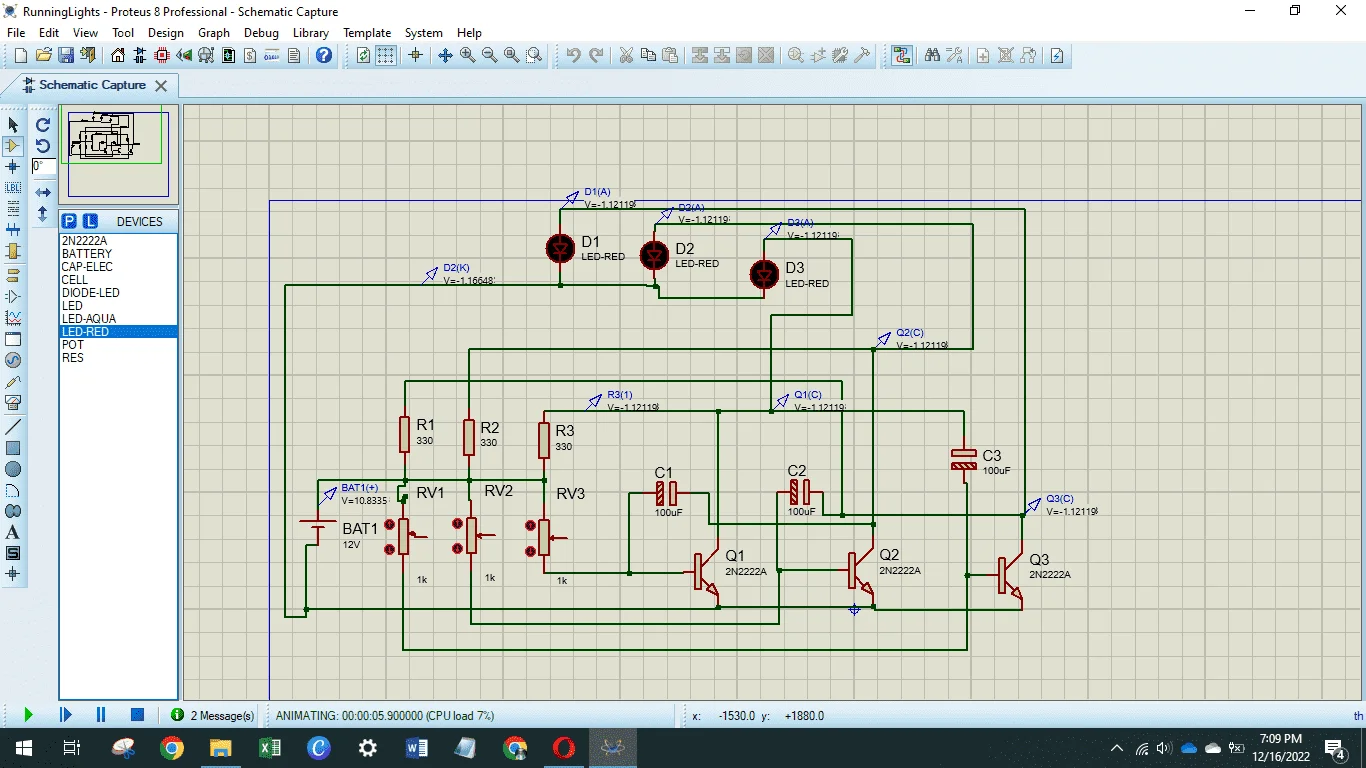Image resolution: width=1366 pixels, height=768 pixels.
Task: Click the P pick devices button
Action: click(69, 221)
